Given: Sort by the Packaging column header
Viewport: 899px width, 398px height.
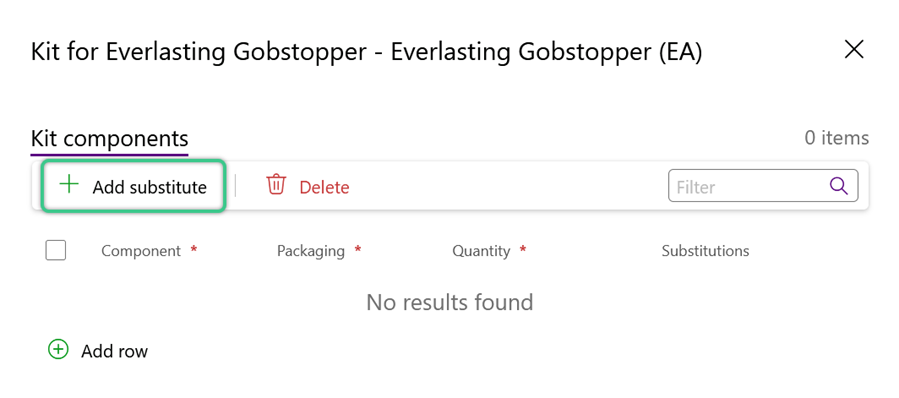Looking at the screenshot, I should 311,251.
